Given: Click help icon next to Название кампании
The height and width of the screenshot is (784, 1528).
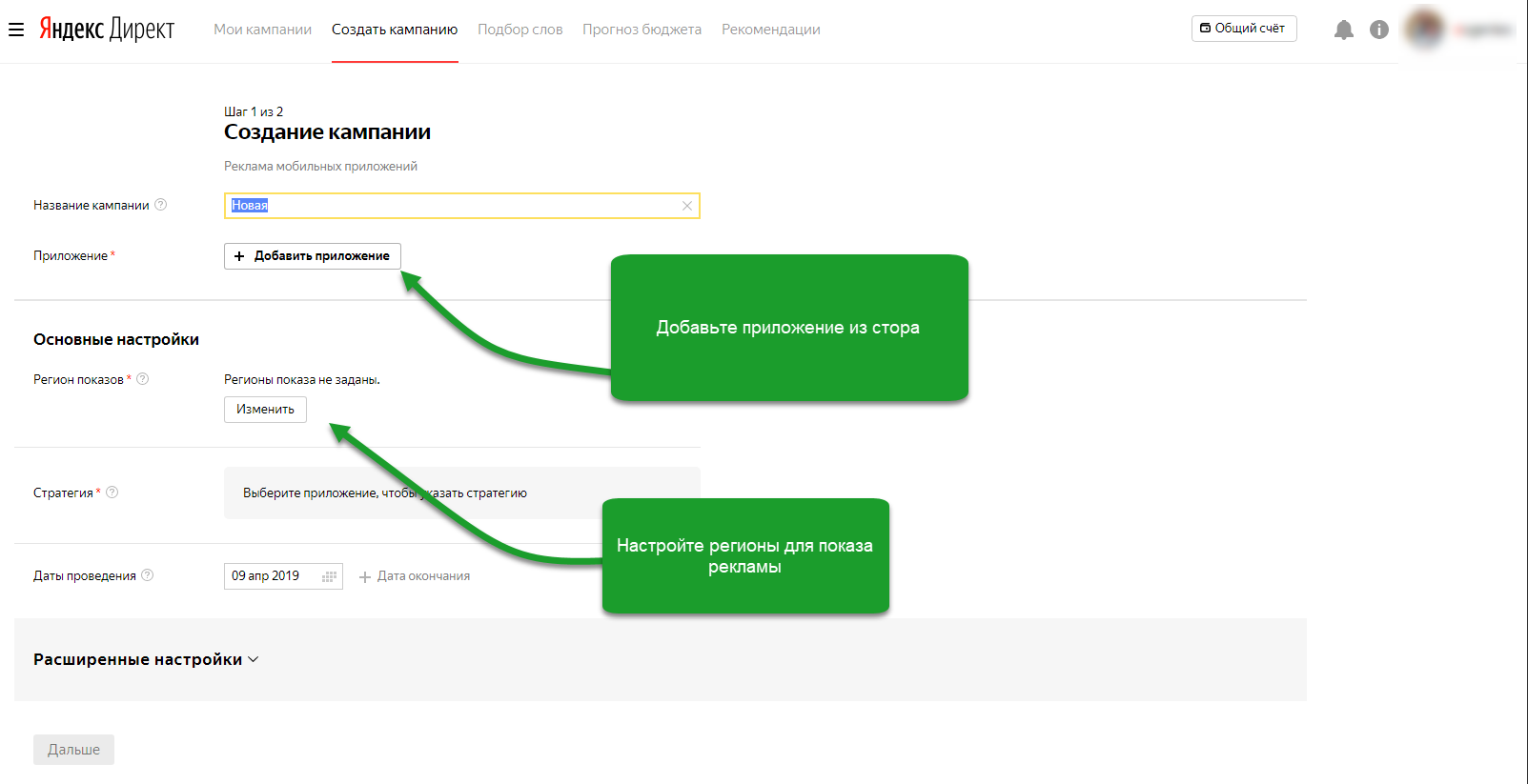Looking at the screenshot, I should [x=161, y=205].
